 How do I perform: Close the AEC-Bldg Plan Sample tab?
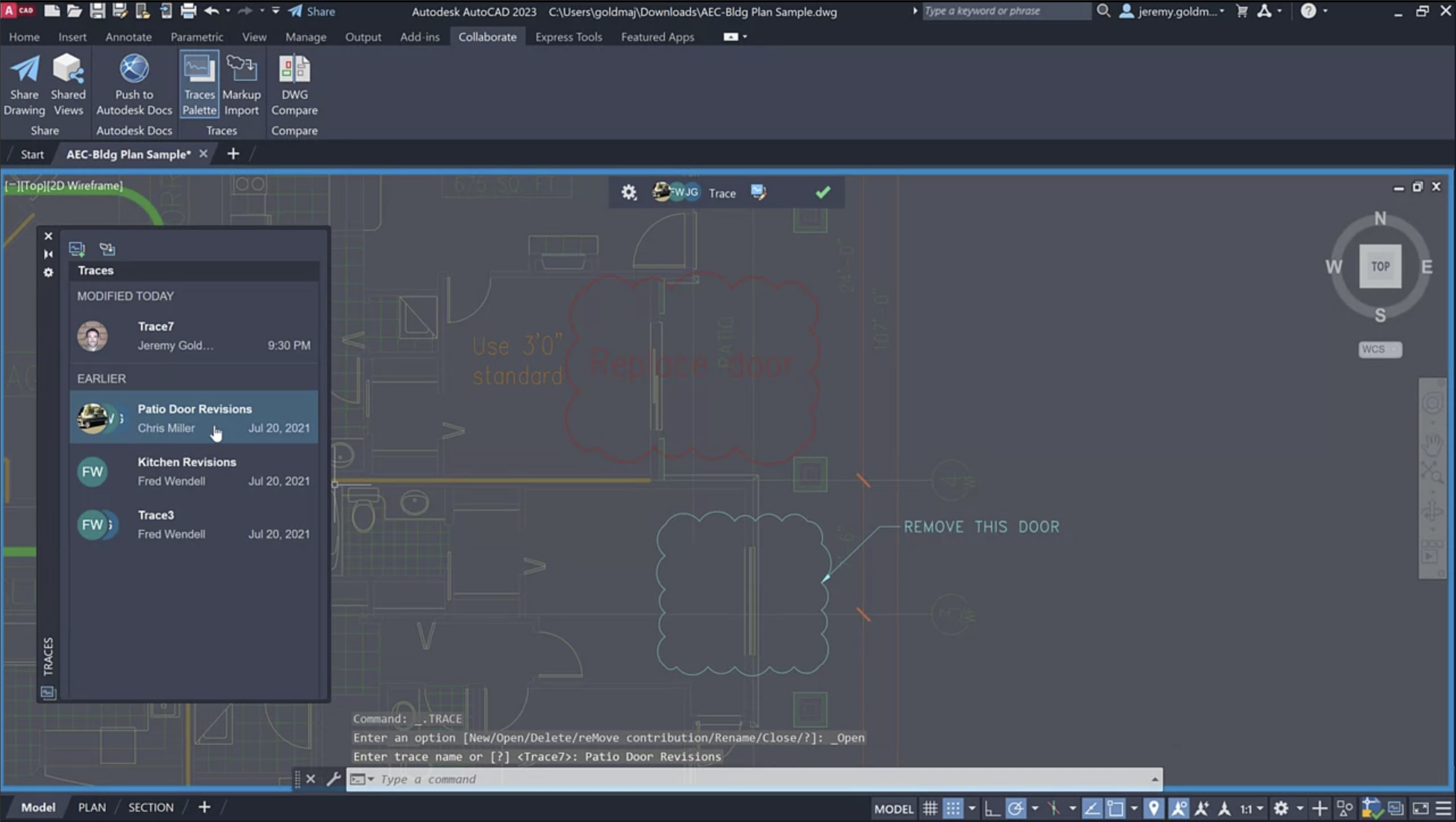203,153
